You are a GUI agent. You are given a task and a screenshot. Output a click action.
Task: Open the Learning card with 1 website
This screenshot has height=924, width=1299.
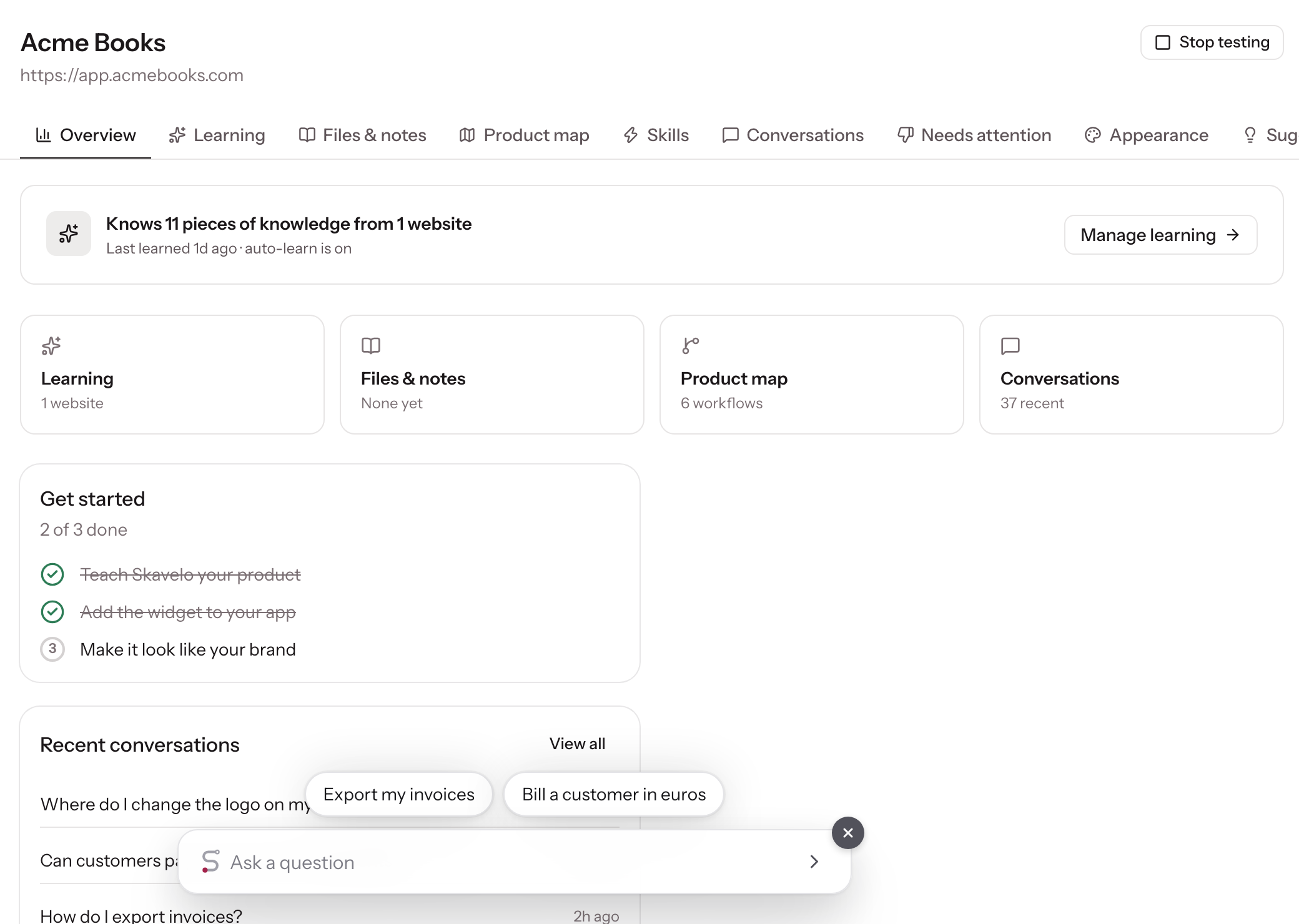pos(172,375)
